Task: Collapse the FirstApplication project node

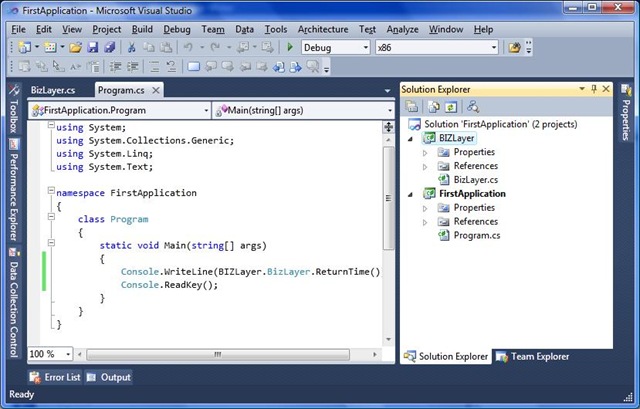Action: coord(411,194)
